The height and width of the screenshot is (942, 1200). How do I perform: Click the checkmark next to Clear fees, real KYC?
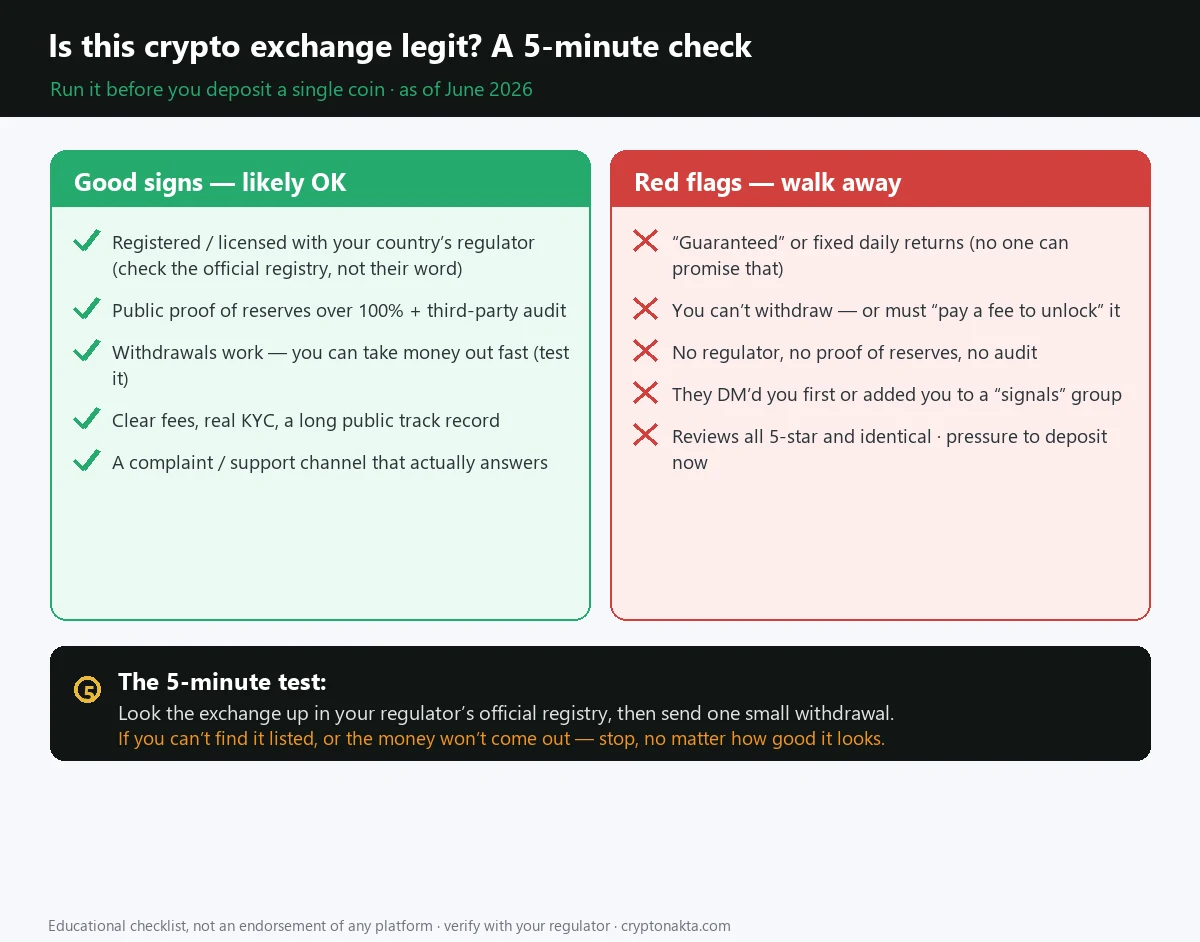(87, 419)
